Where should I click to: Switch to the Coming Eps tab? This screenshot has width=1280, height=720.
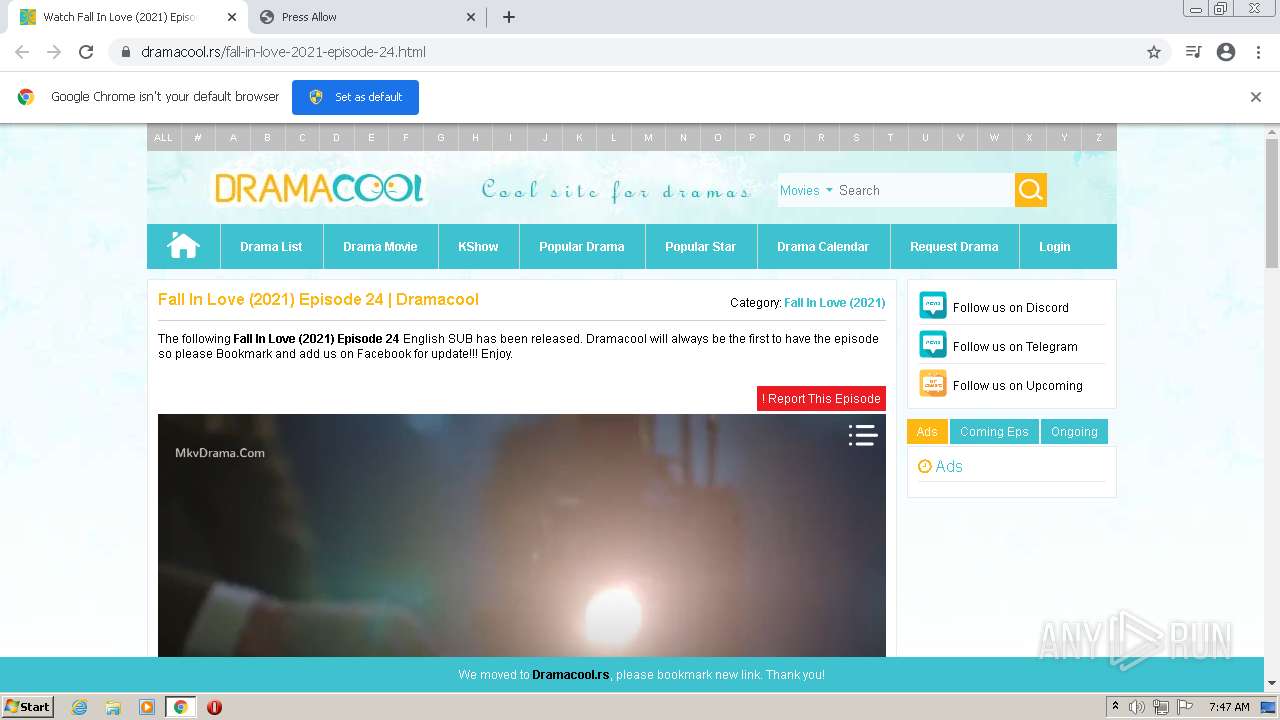point(994,432)
